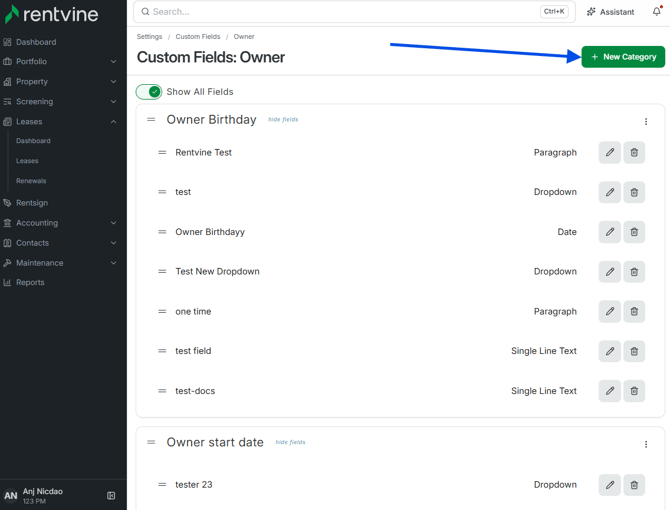The height and width of the screenshot is (510, 670).
Task: Focus the Search box
Action: pyautogui.click(x=354, y=12)
